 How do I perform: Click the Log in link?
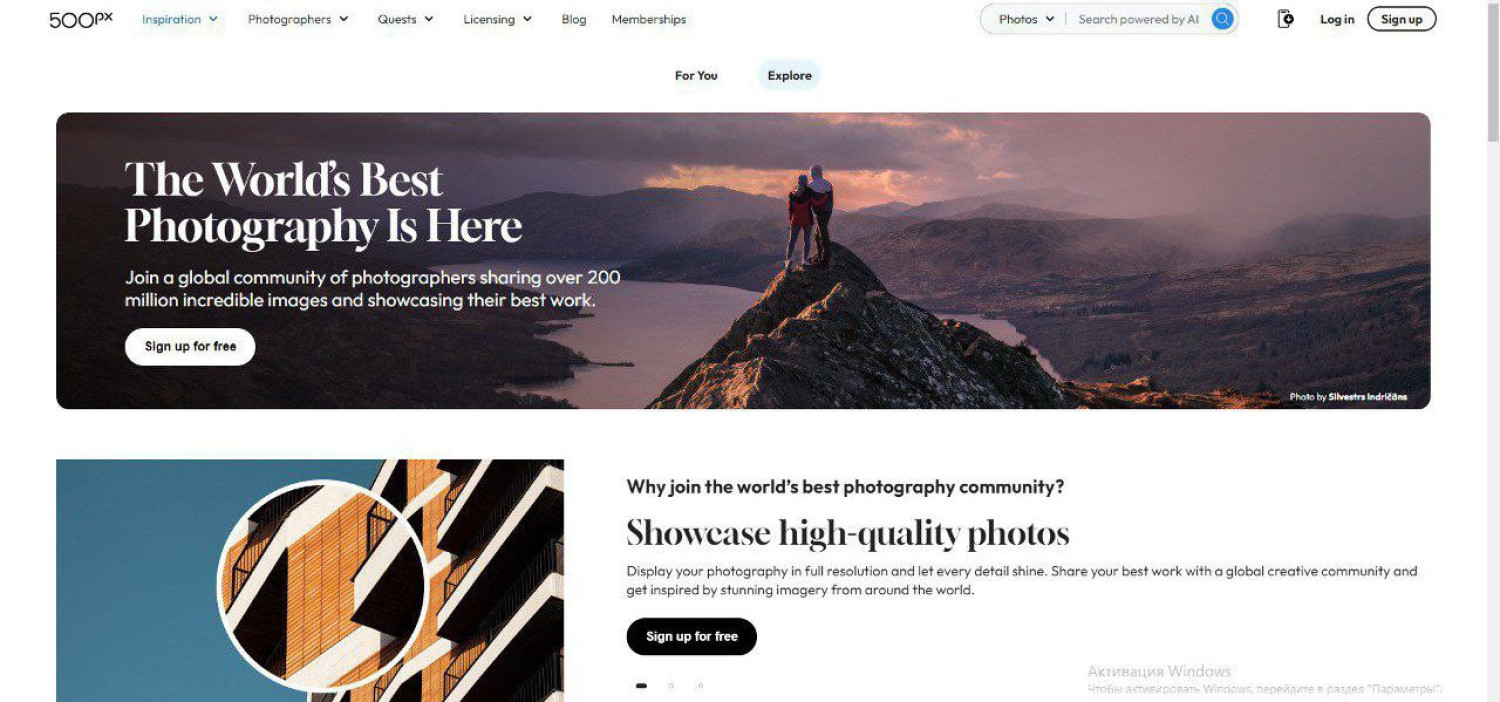[x=1337, y=19]
